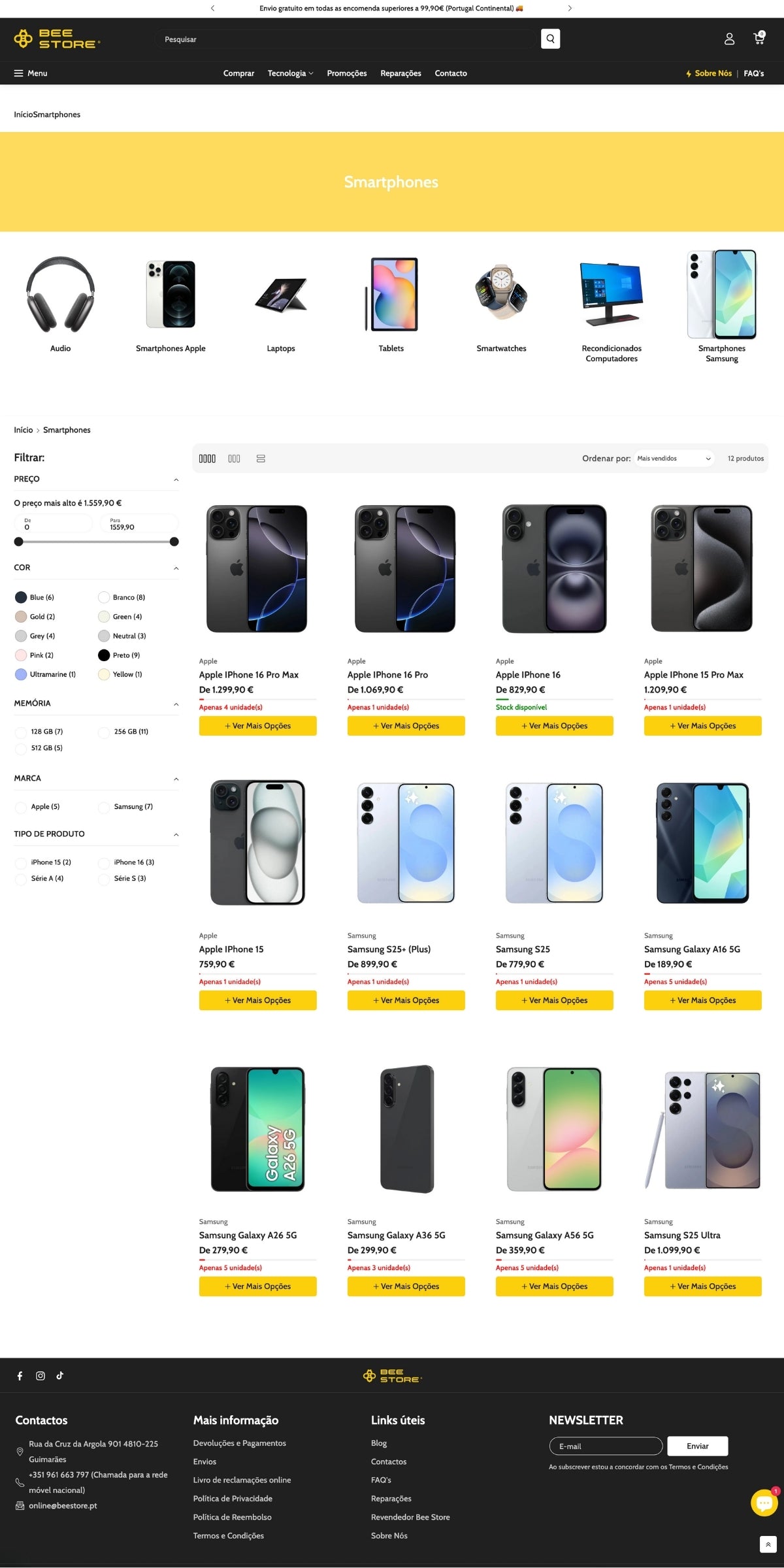Open the shopping cart icon

click(759, 39)
